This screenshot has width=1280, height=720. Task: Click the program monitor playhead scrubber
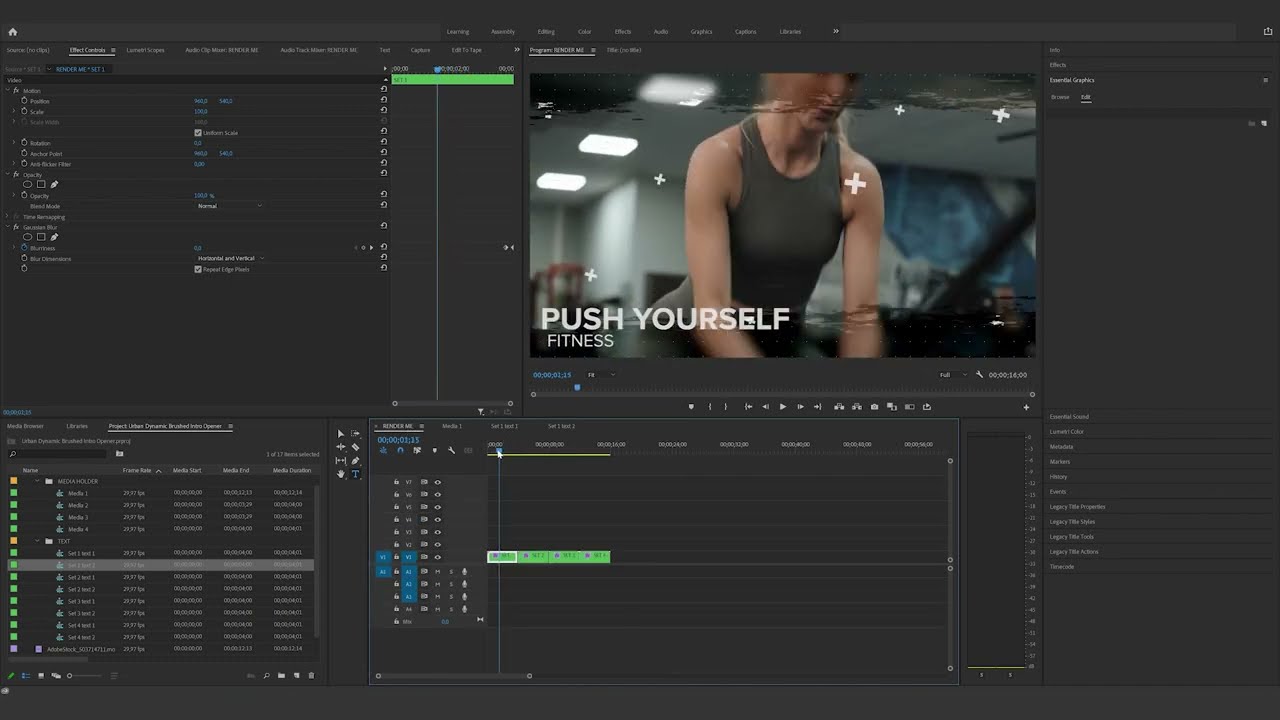click(x=577, y=387)
